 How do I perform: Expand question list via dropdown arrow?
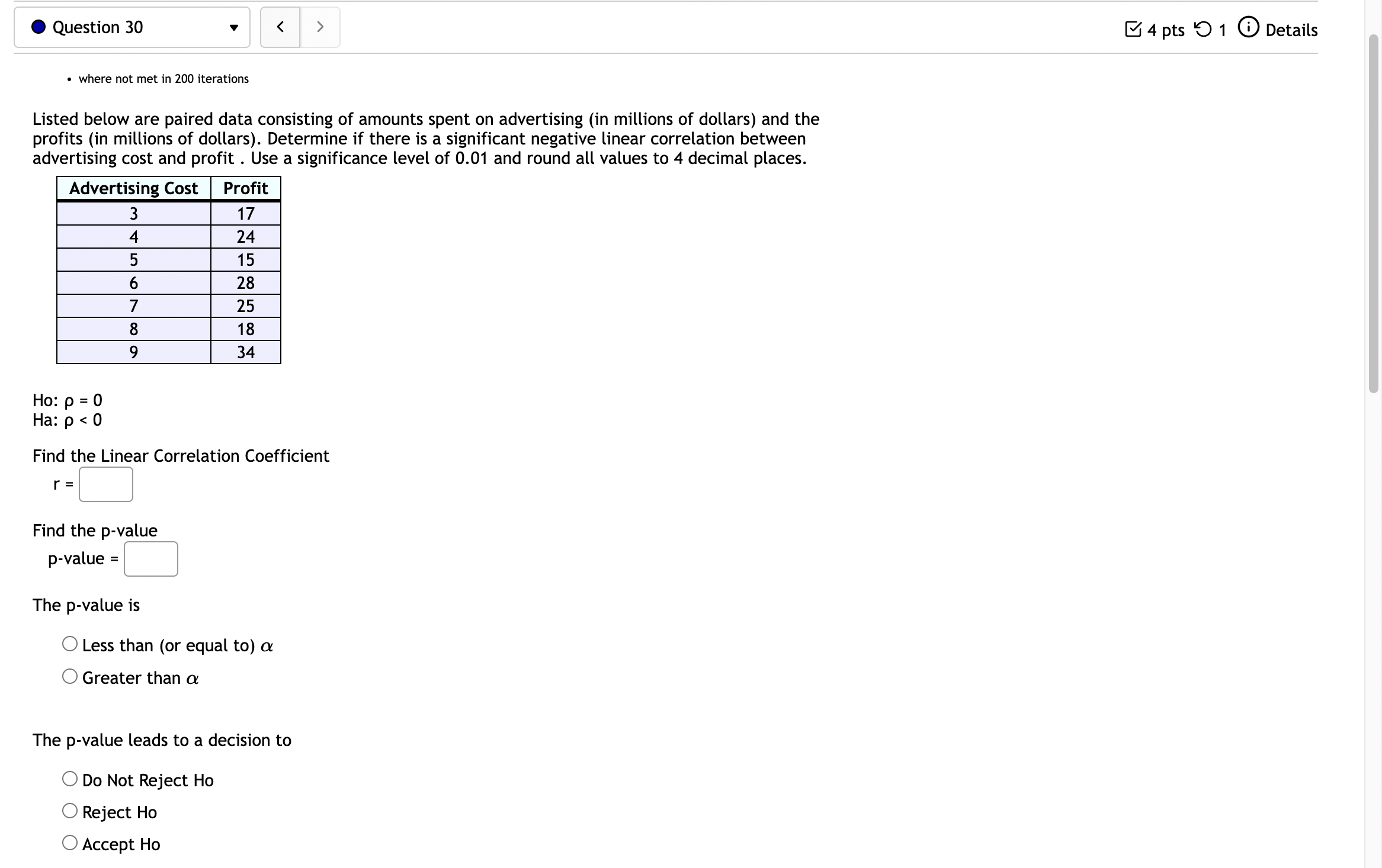tap(234, 28)
